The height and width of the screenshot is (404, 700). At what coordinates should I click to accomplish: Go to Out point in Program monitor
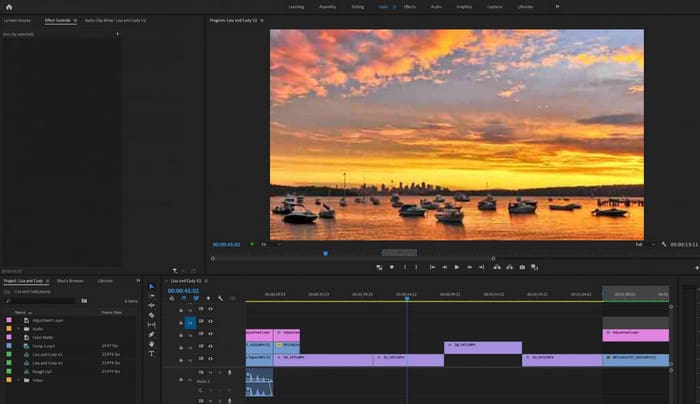tap(481, 267)
